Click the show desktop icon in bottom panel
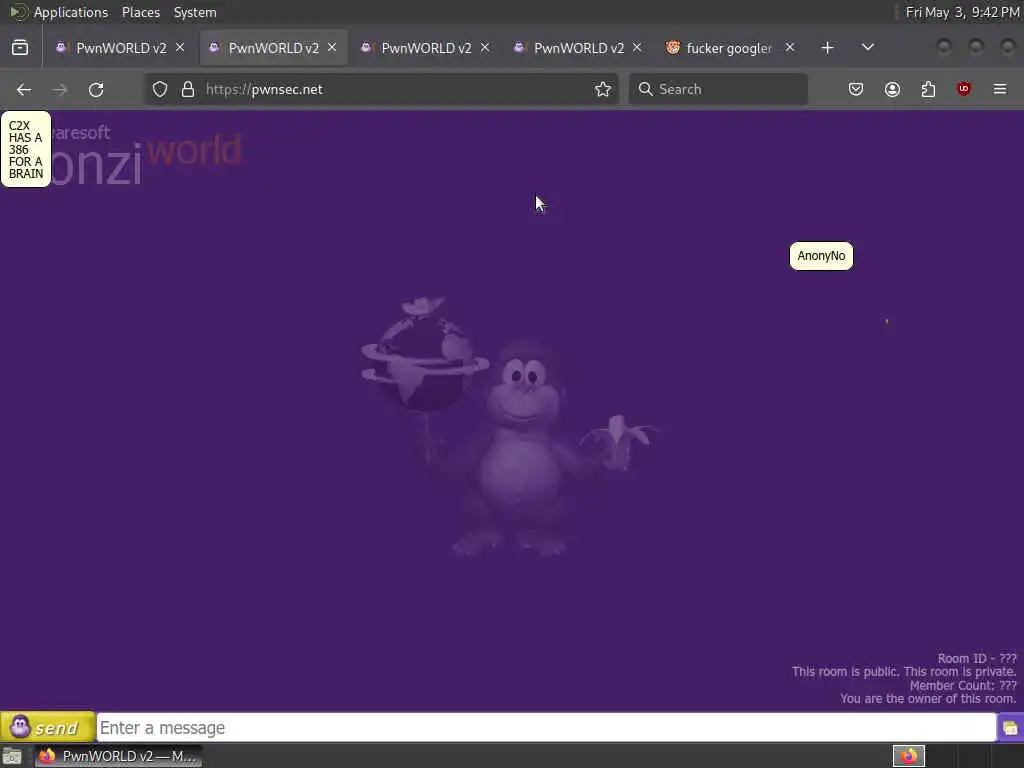This screenshot has height=768, width=1024. point(12,757)
